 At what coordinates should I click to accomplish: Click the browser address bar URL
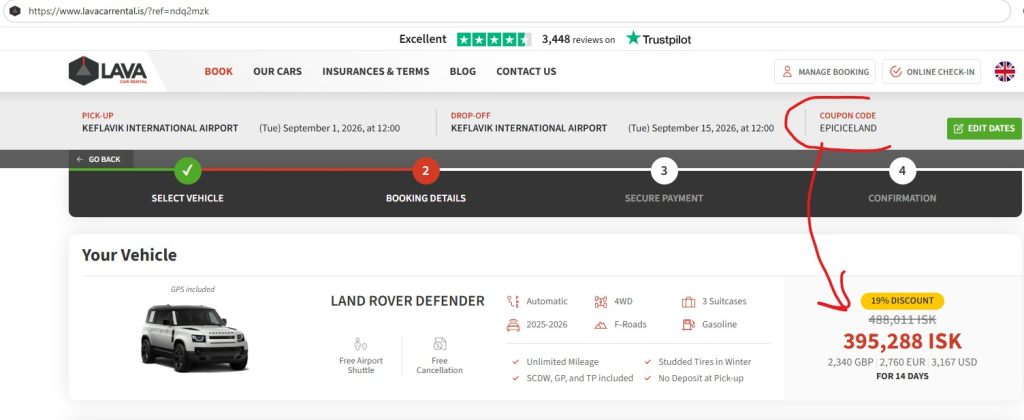tap(118, 11)
